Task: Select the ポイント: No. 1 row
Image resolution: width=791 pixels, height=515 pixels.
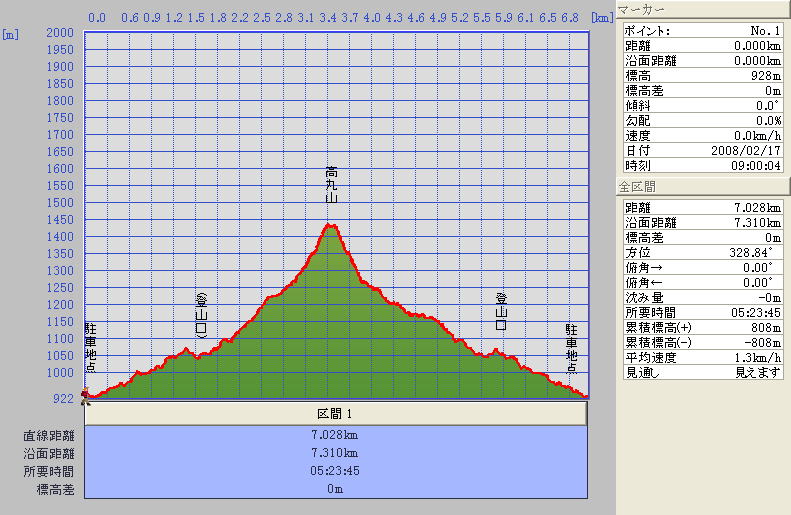Action: tap(703, 31)
